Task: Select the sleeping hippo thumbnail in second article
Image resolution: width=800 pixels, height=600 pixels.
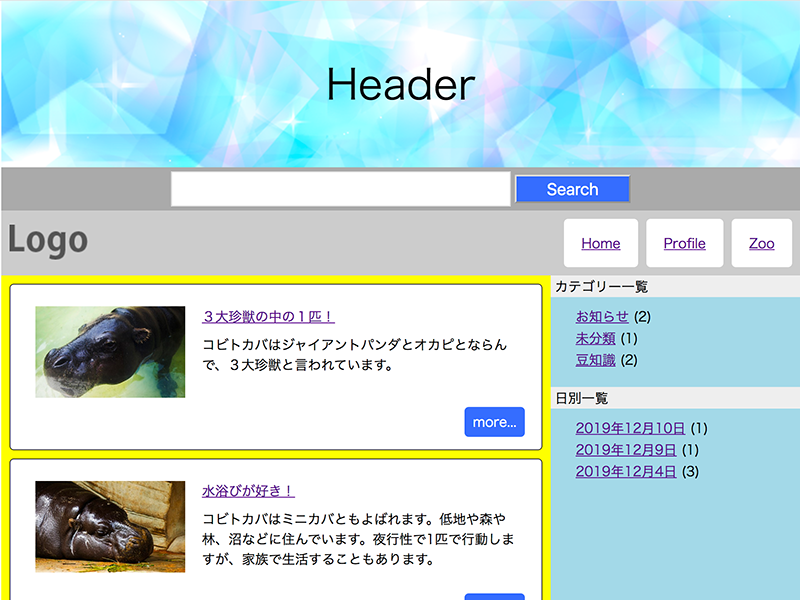Action: [x=110, y=527]
